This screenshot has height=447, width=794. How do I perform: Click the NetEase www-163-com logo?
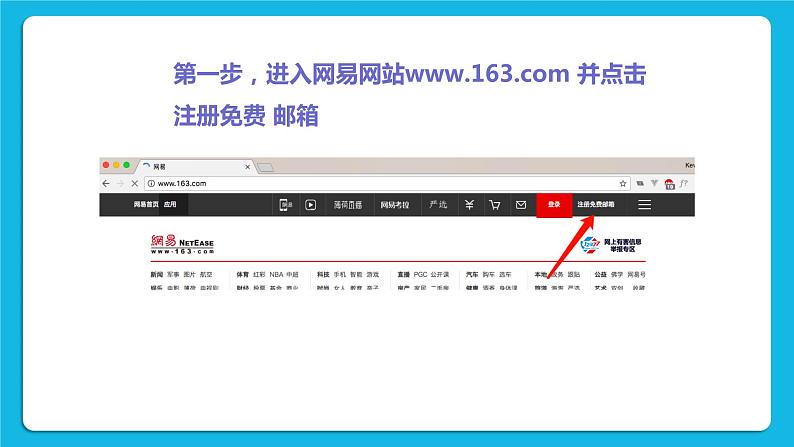[182, 244]
